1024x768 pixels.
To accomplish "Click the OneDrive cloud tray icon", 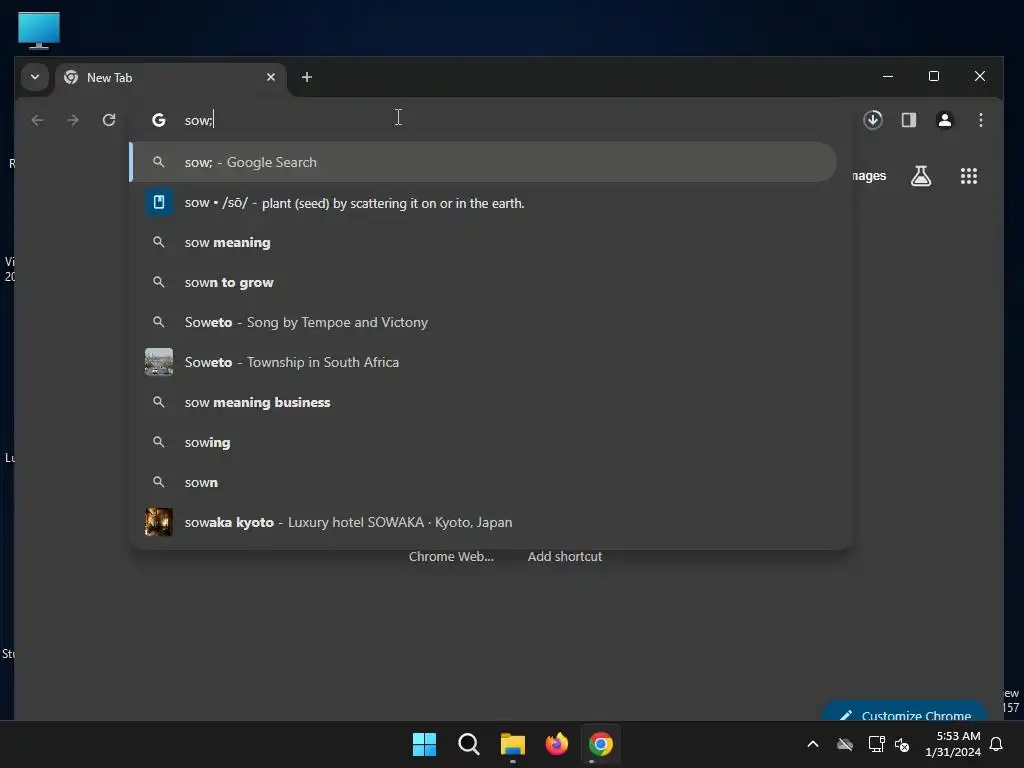I will [845, 744].
